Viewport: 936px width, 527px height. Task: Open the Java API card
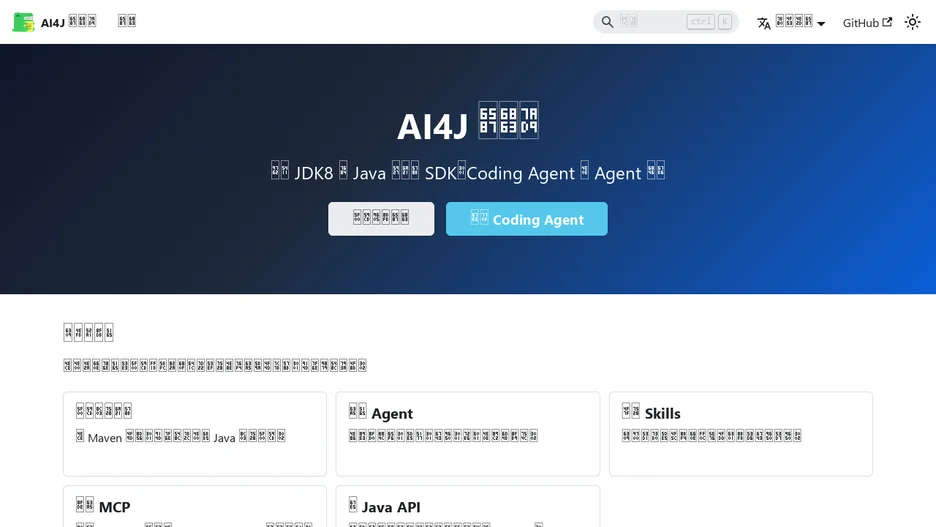pos(467,507)
